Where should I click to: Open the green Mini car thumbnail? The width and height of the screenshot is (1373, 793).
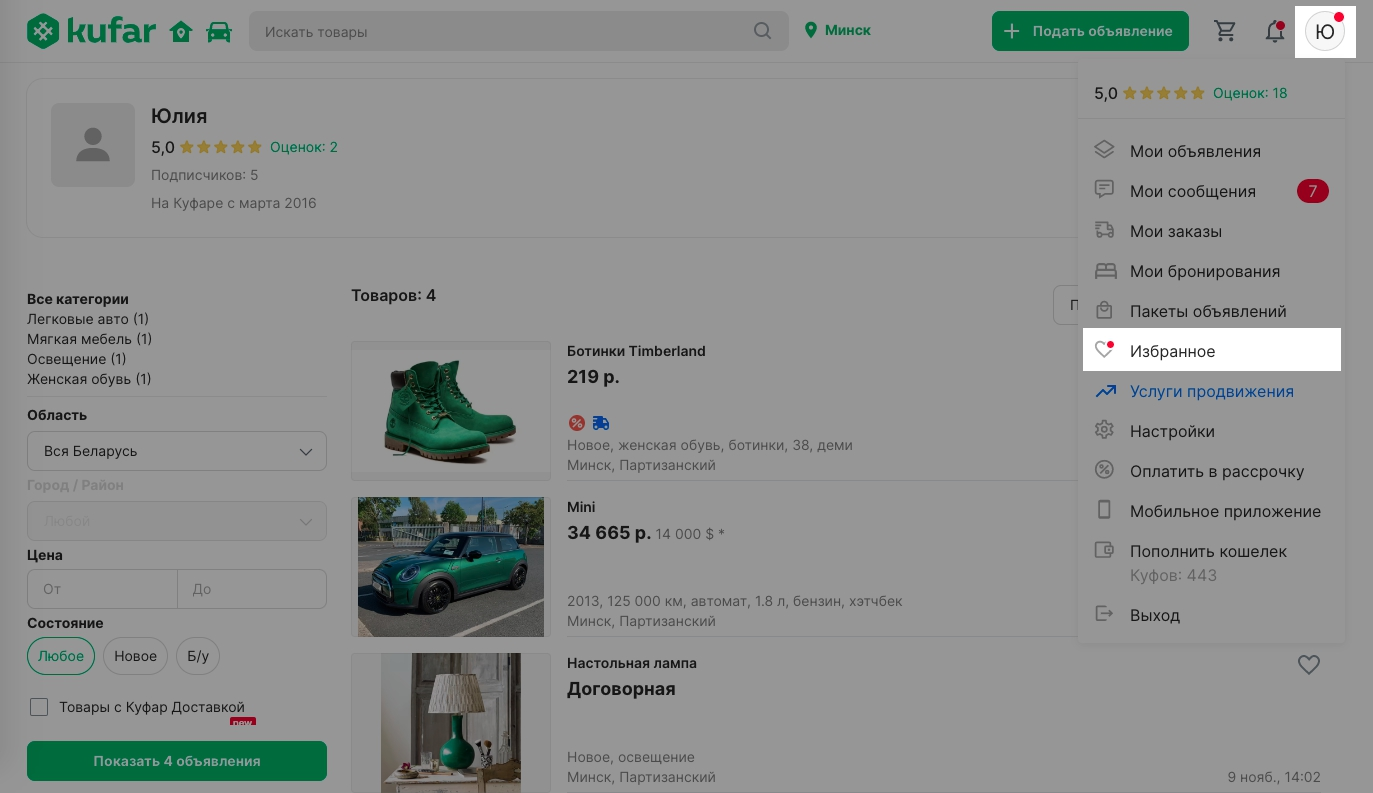(x=451, y=567)
